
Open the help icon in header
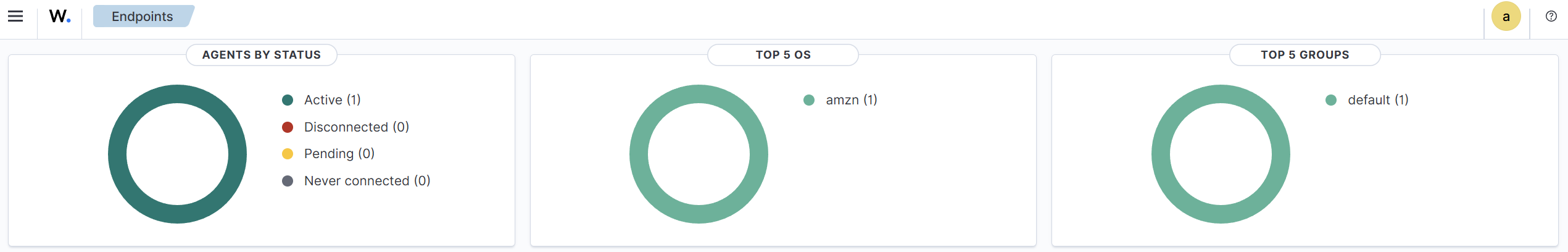(x=1551, y=17)
